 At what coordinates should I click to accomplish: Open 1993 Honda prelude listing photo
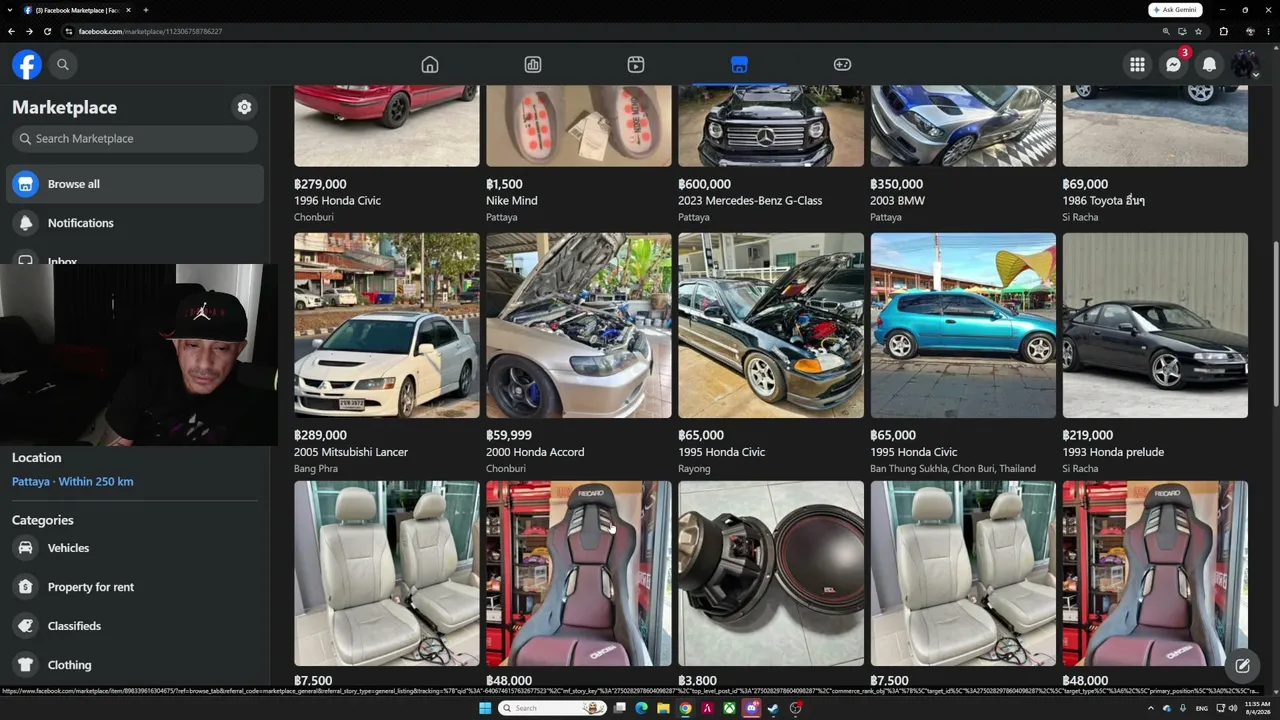click(1155, 325)
